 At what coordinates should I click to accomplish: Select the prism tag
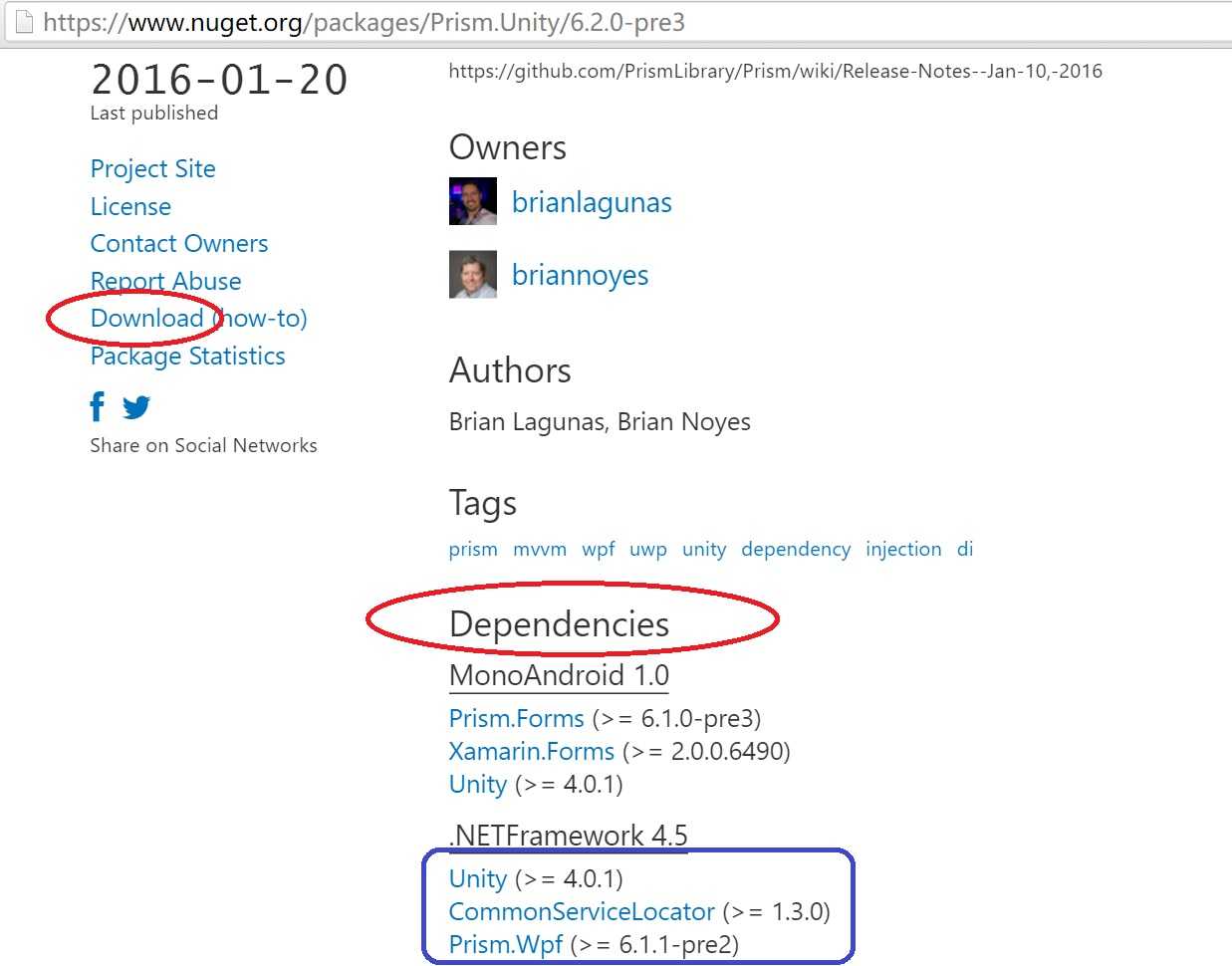(473, 549)
